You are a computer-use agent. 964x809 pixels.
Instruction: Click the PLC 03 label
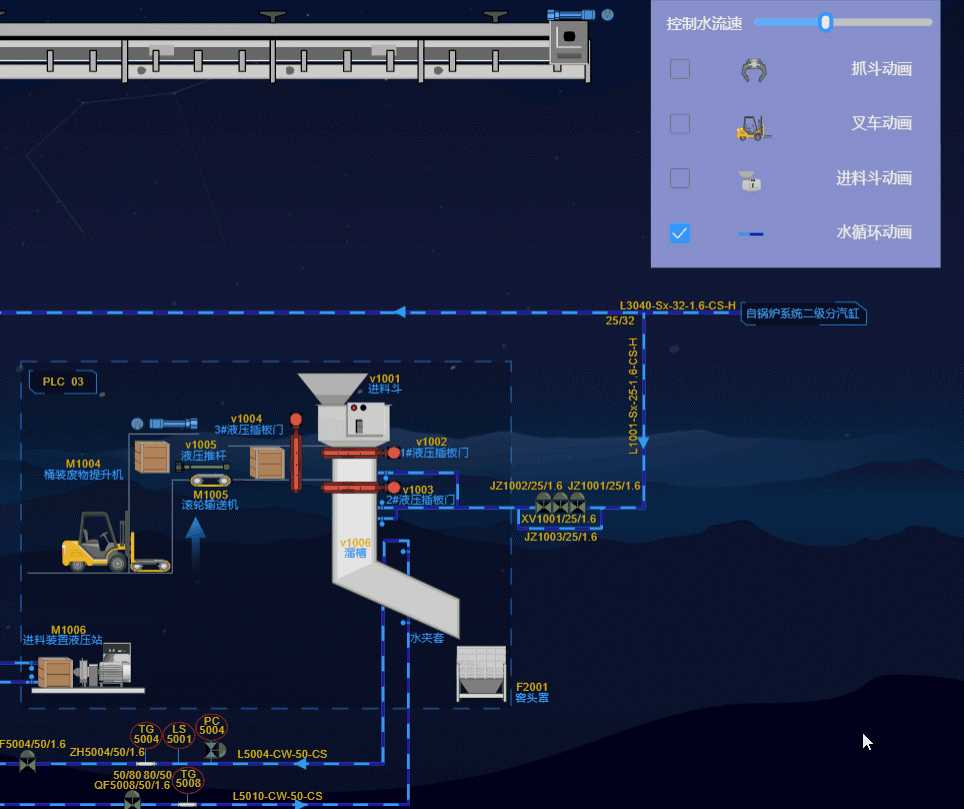tap(63, 382)
